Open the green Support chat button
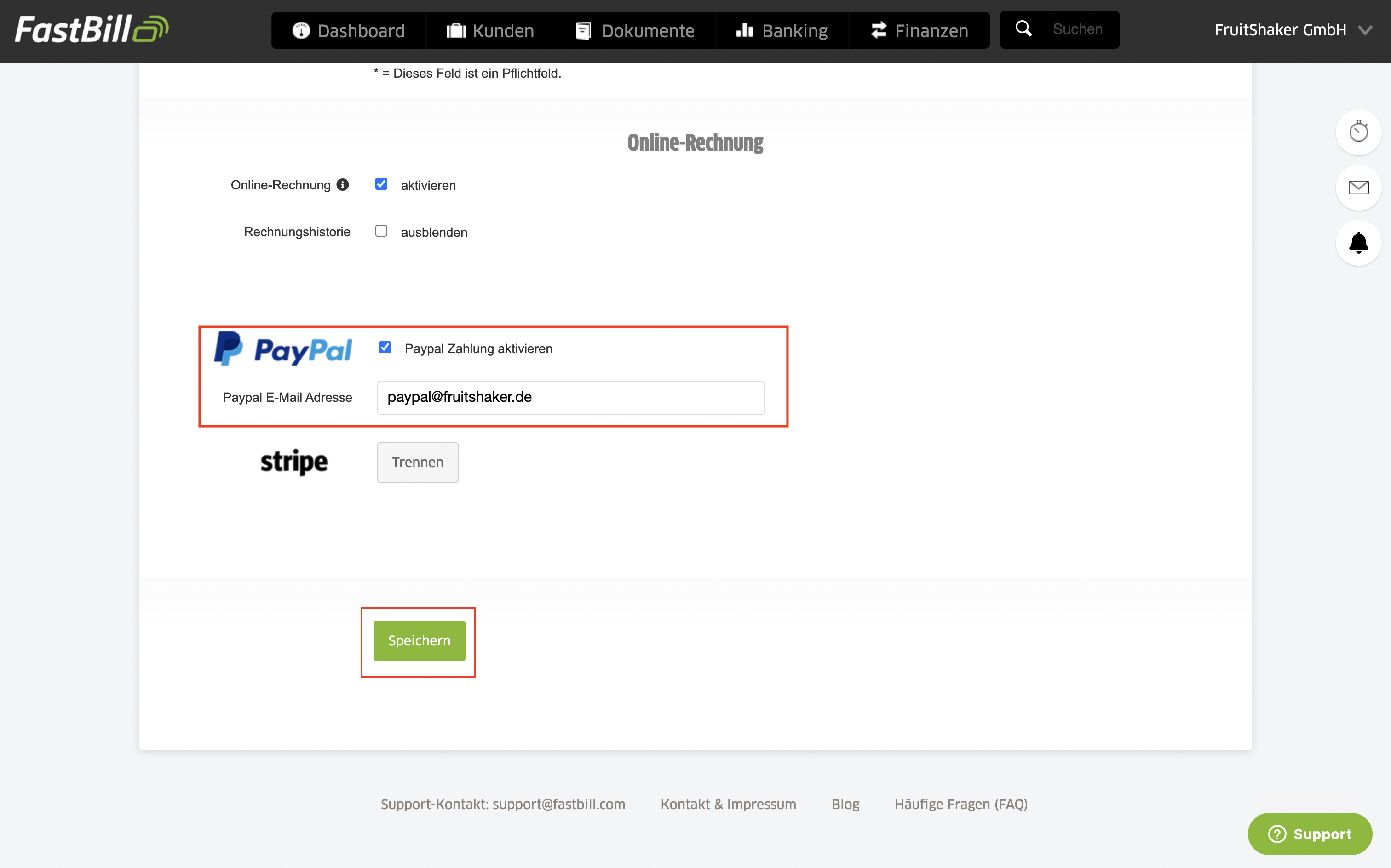This screenshot has height=868, width=1391. tap(1310, 834)
